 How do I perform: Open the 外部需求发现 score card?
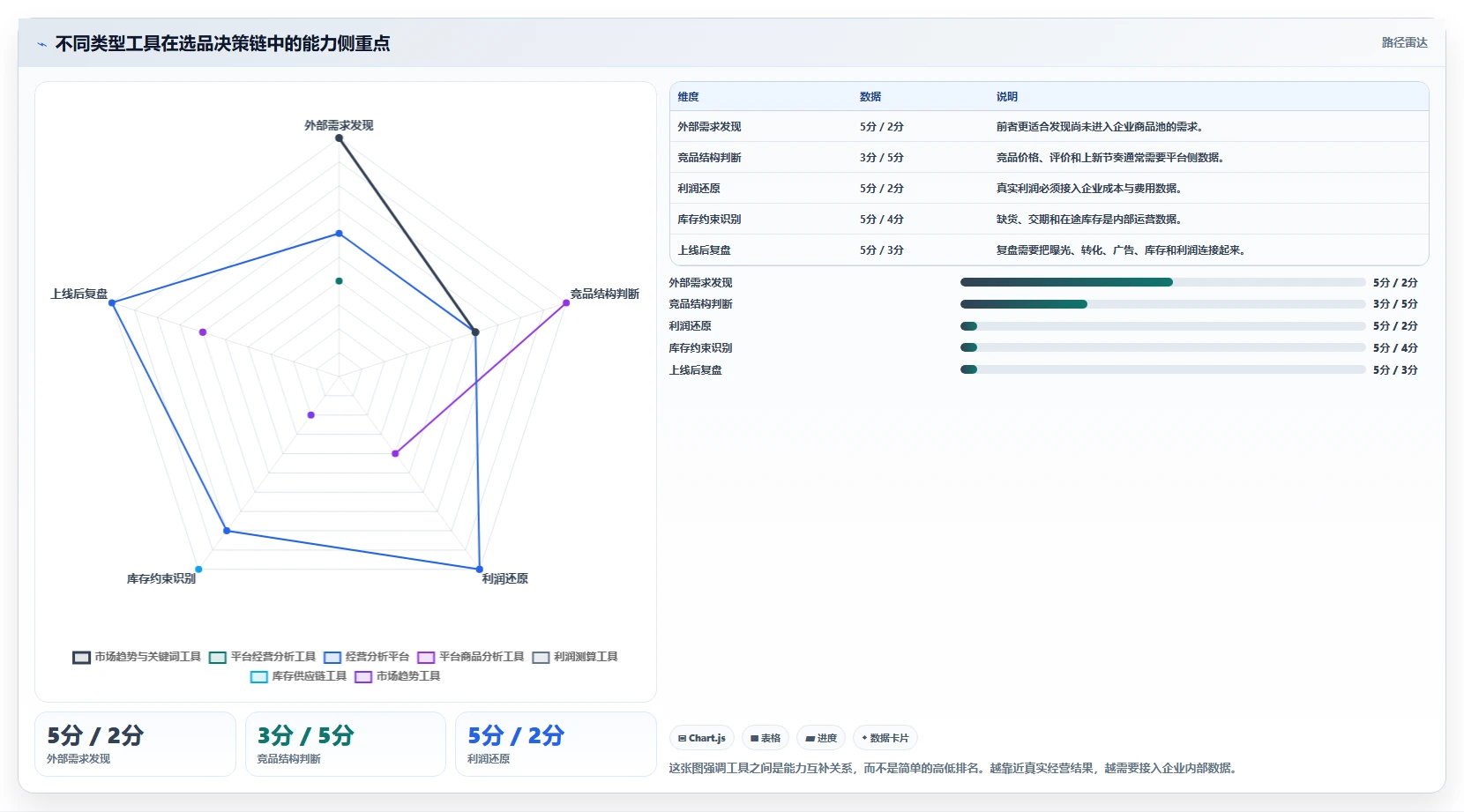(x=135, y=744)
